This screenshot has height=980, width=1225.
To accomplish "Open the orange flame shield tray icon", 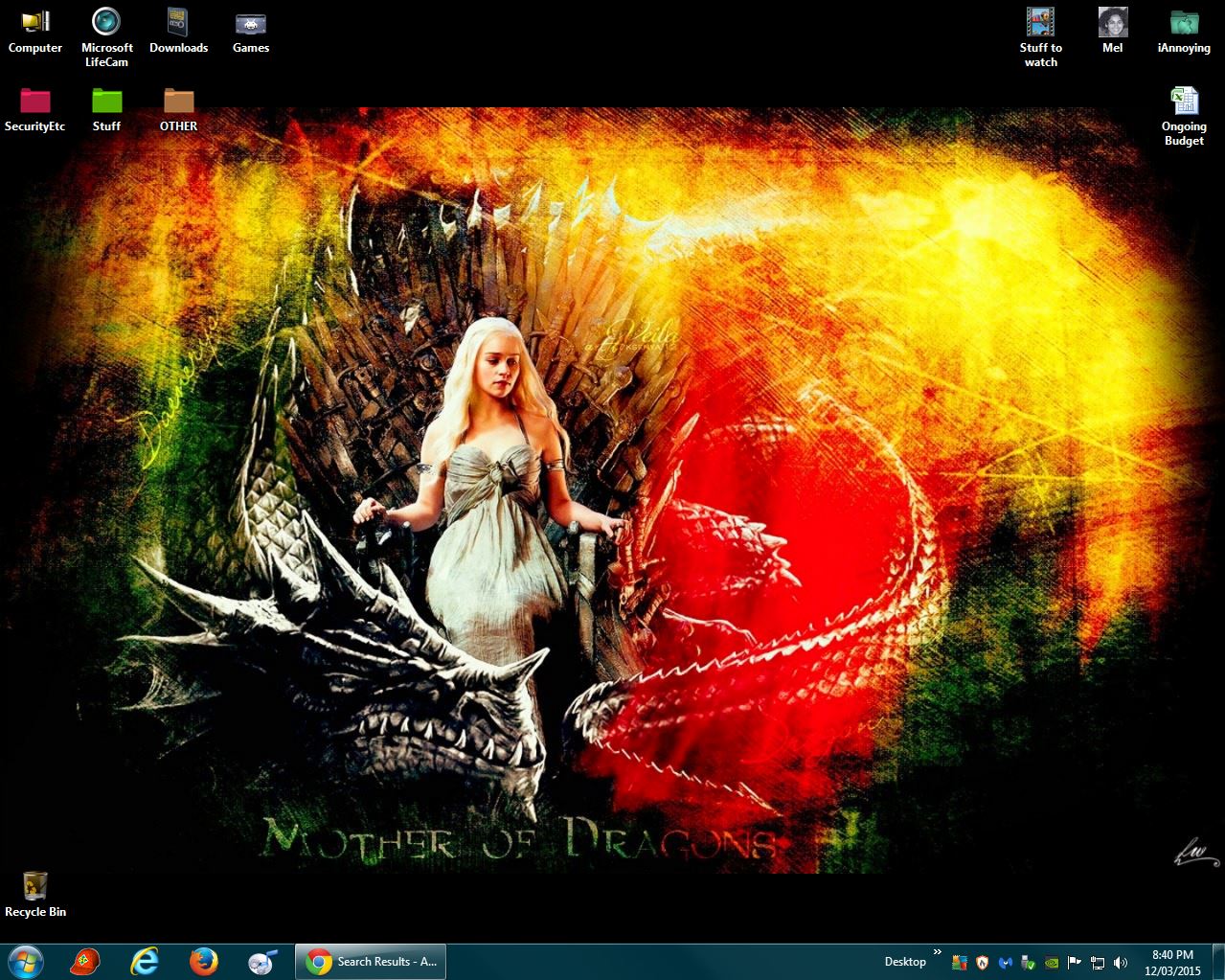I will [x=982, y=963].
